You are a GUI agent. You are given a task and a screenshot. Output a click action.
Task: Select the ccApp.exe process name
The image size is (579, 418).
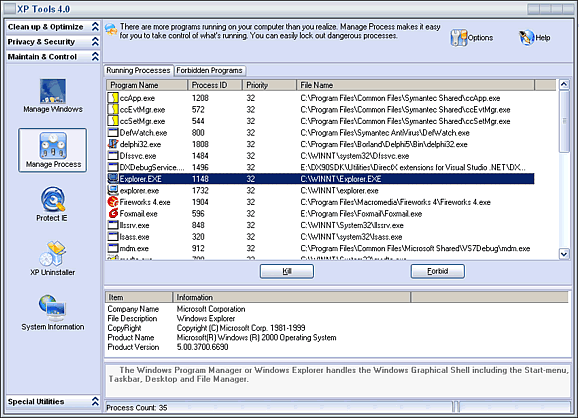click(137, 98)
